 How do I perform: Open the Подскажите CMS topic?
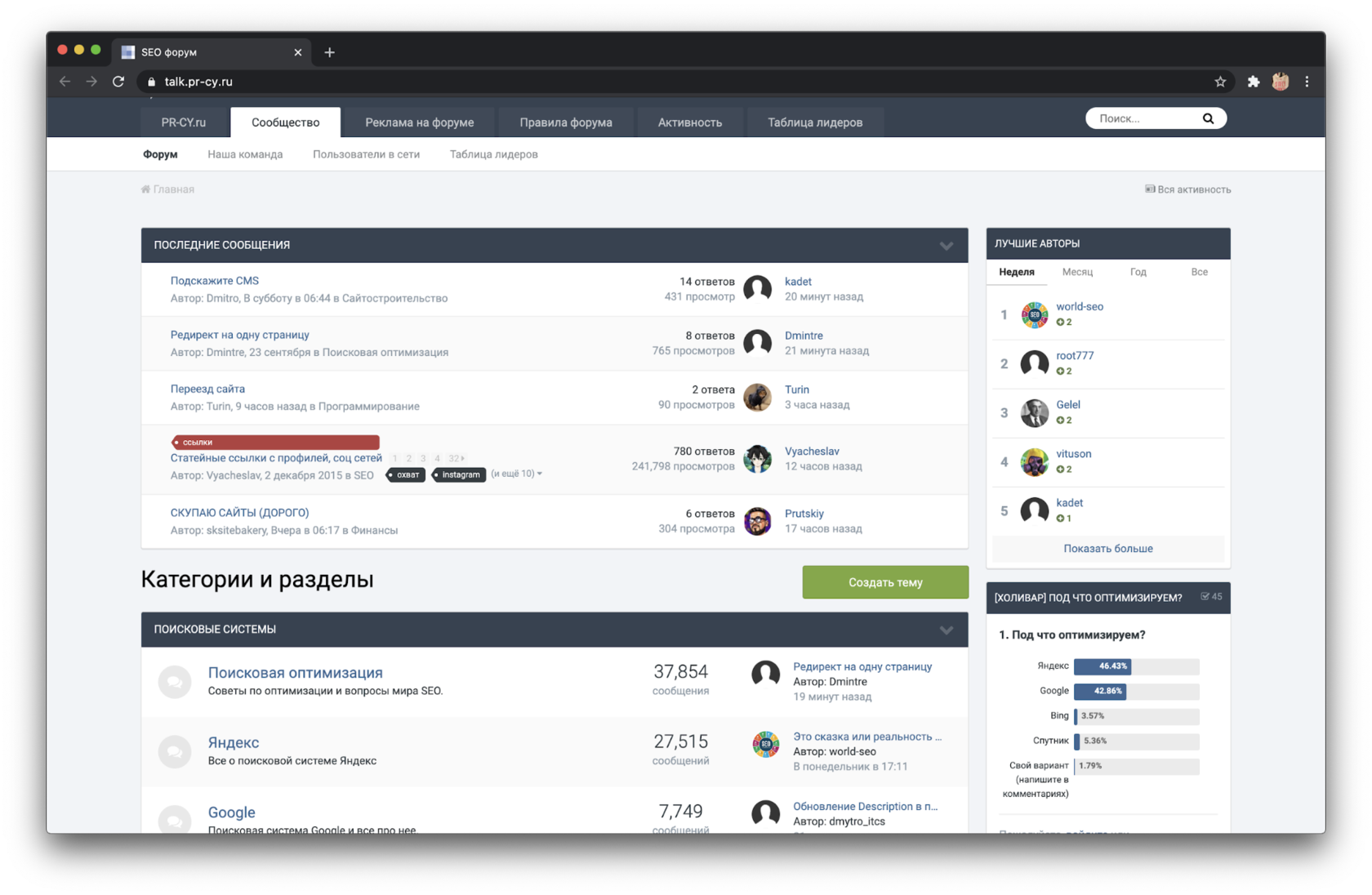coord(215,281)
